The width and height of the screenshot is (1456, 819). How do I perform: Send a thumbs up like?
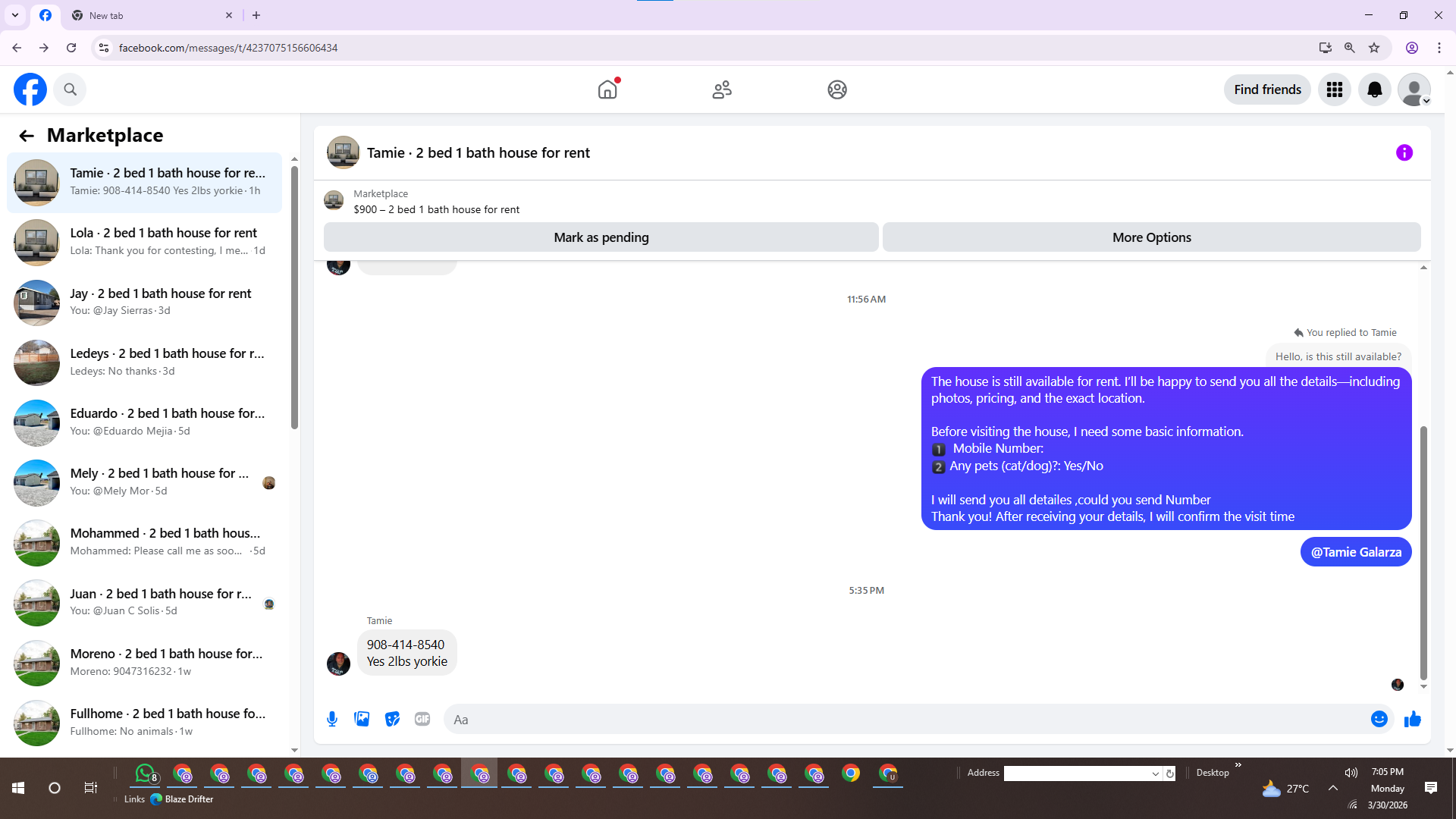click(1412, 719)
